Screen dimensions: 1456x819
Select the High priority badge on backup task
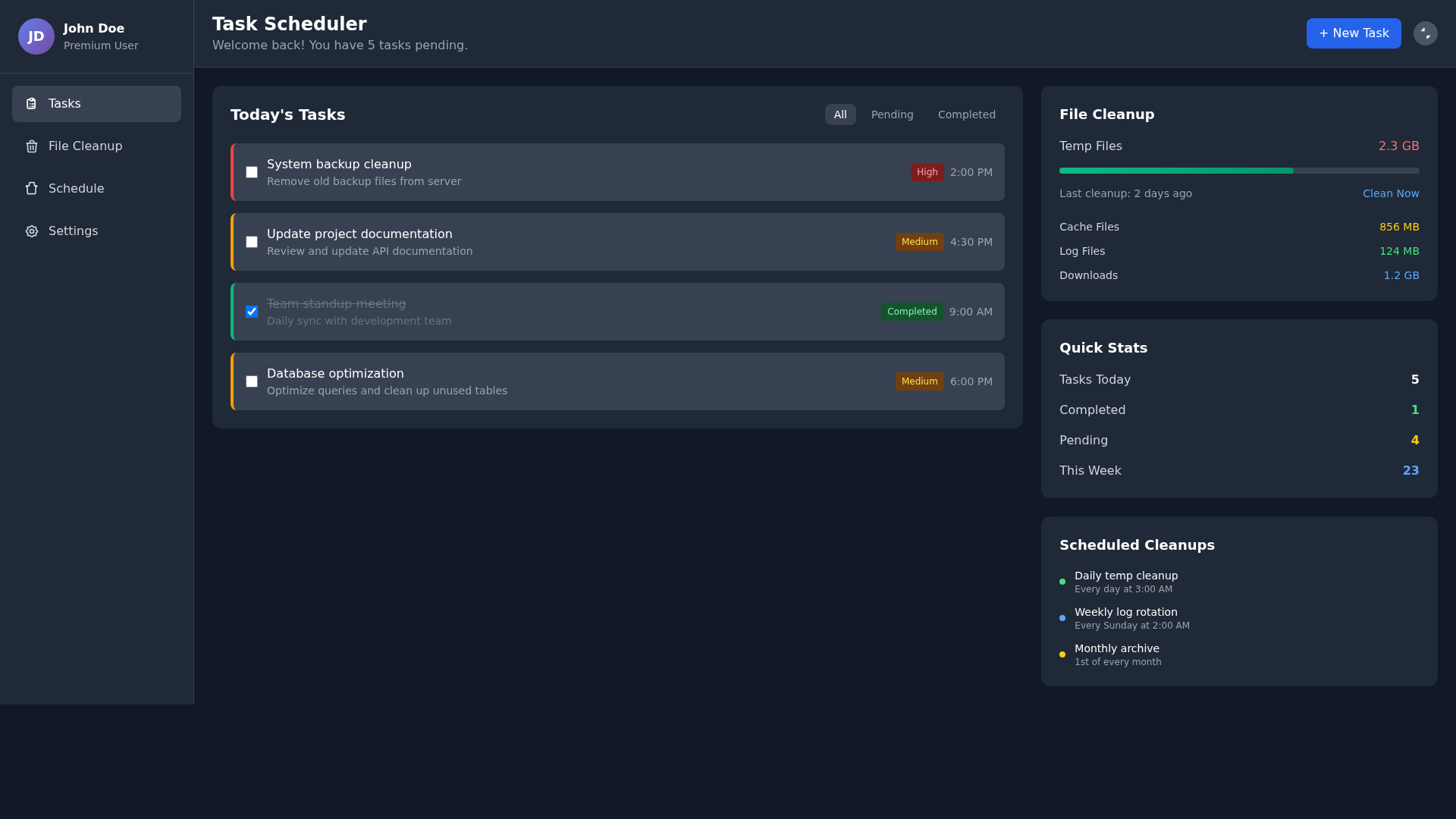927,172
